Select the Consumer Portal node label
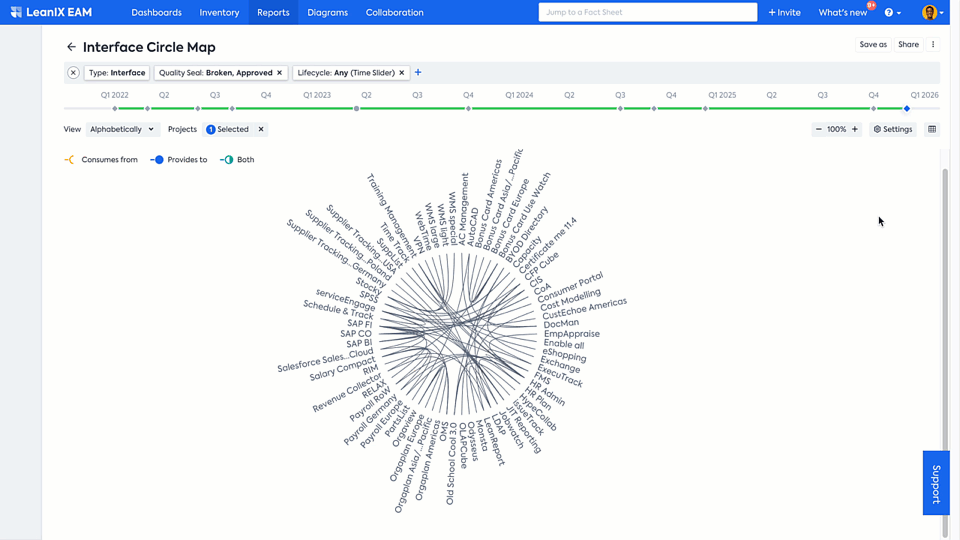960x540 pixels. pos(570,287)
